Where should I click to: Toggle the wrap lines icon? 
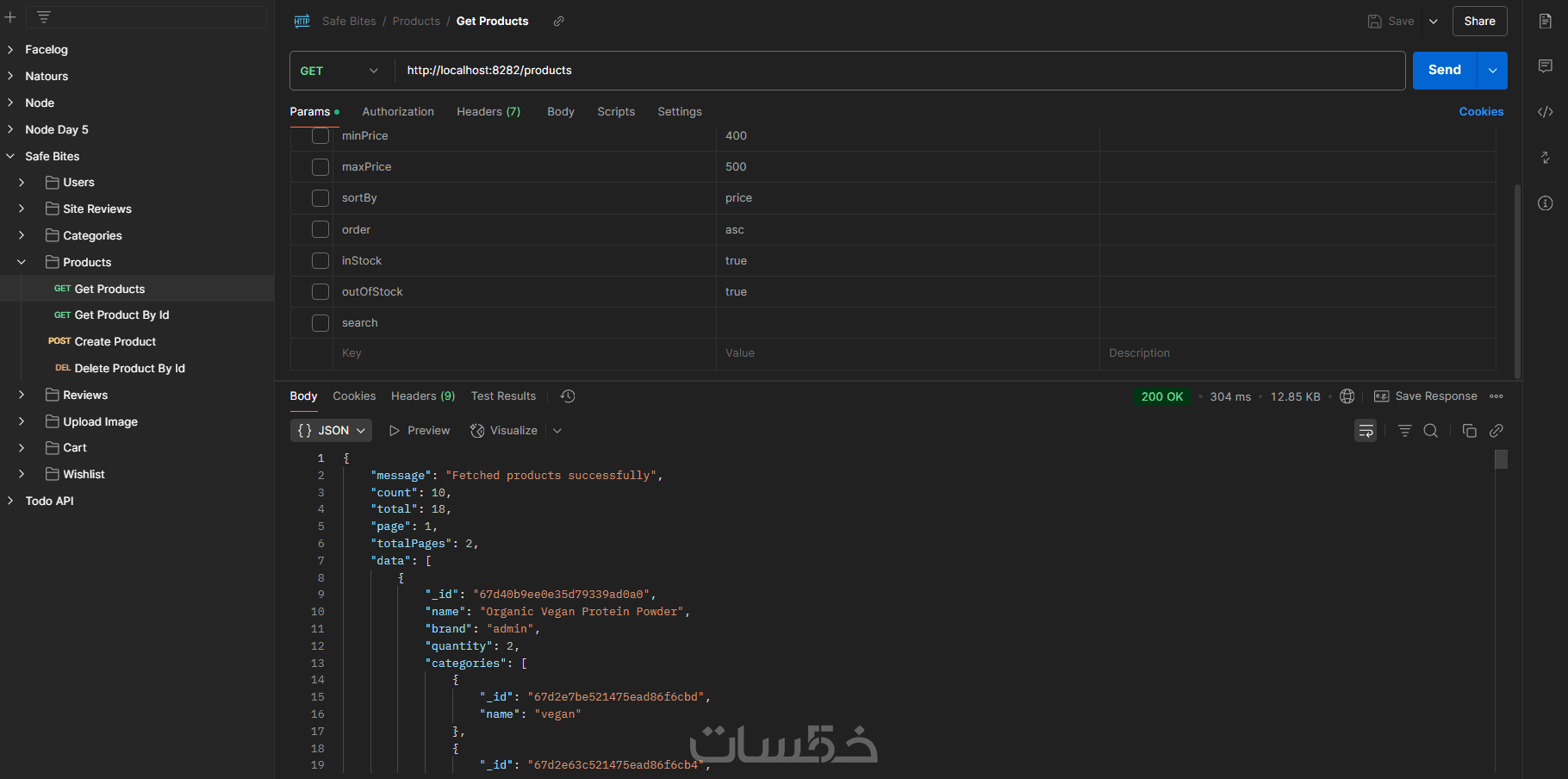point(1366,431)
